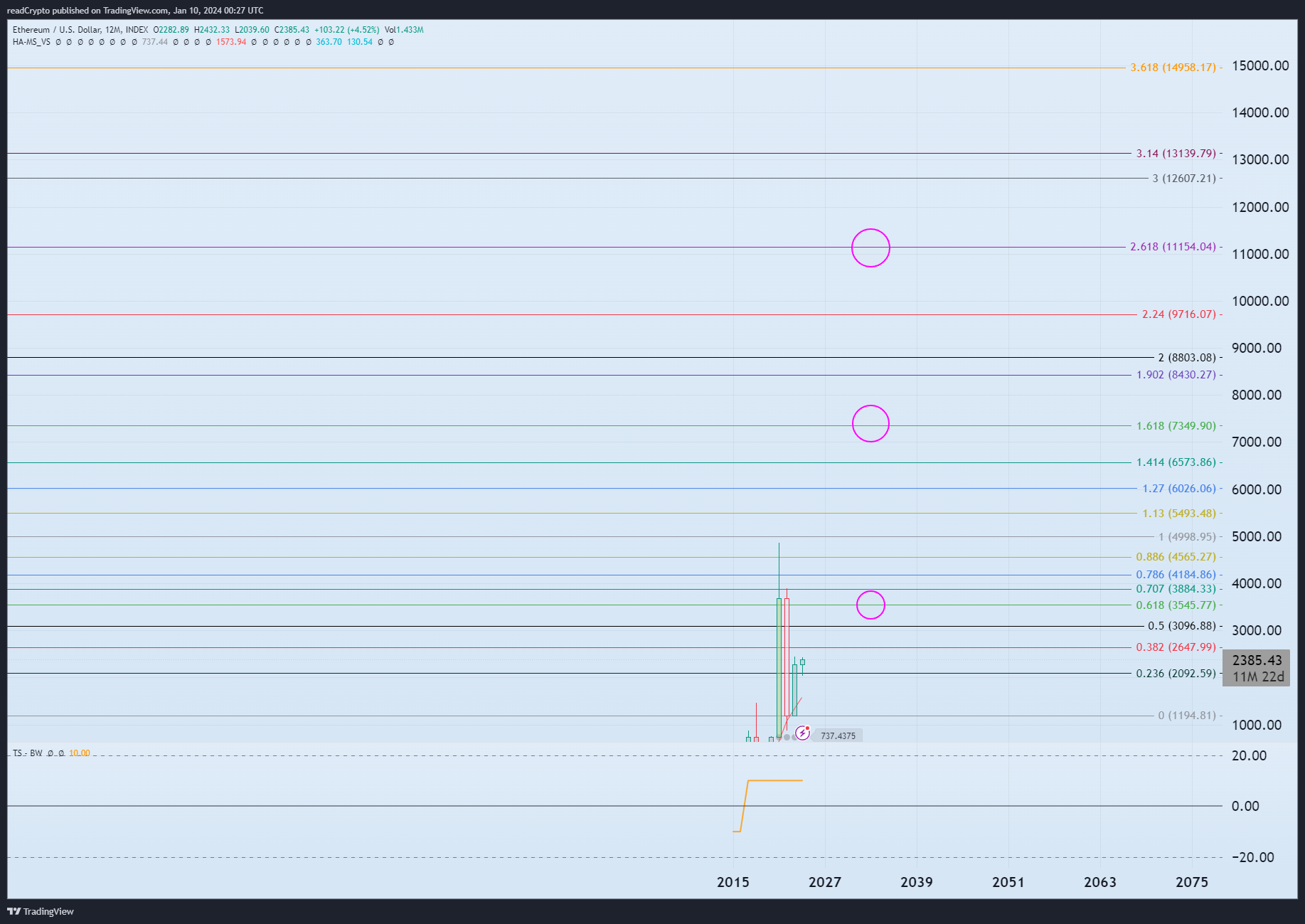This screenshot has height=924, width=1305.
Task: Click 6000.00 on the price axis
Action: click(x=1257, y=489)
